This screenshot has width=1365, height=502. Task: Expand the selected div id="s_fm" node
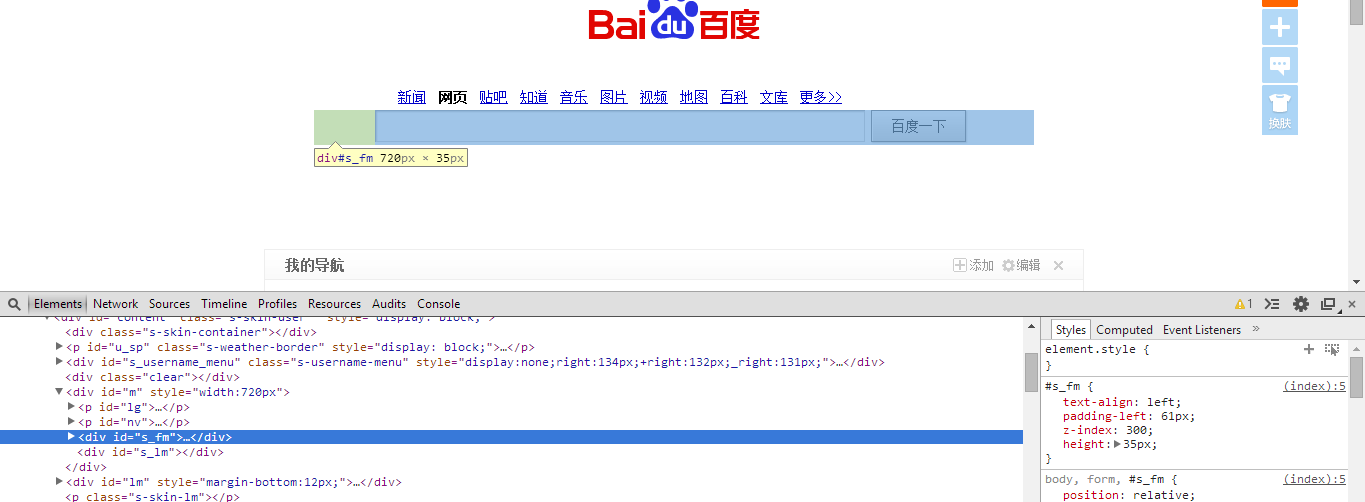(x=71, y=437)
